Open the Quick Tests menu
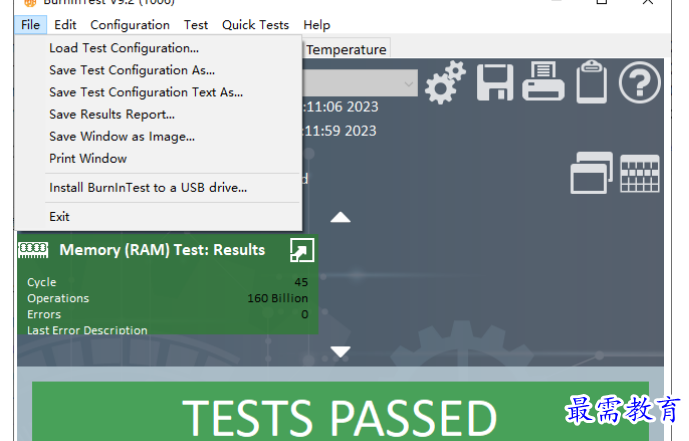This screenshot has height=441, width=689. tap(255, 25)
